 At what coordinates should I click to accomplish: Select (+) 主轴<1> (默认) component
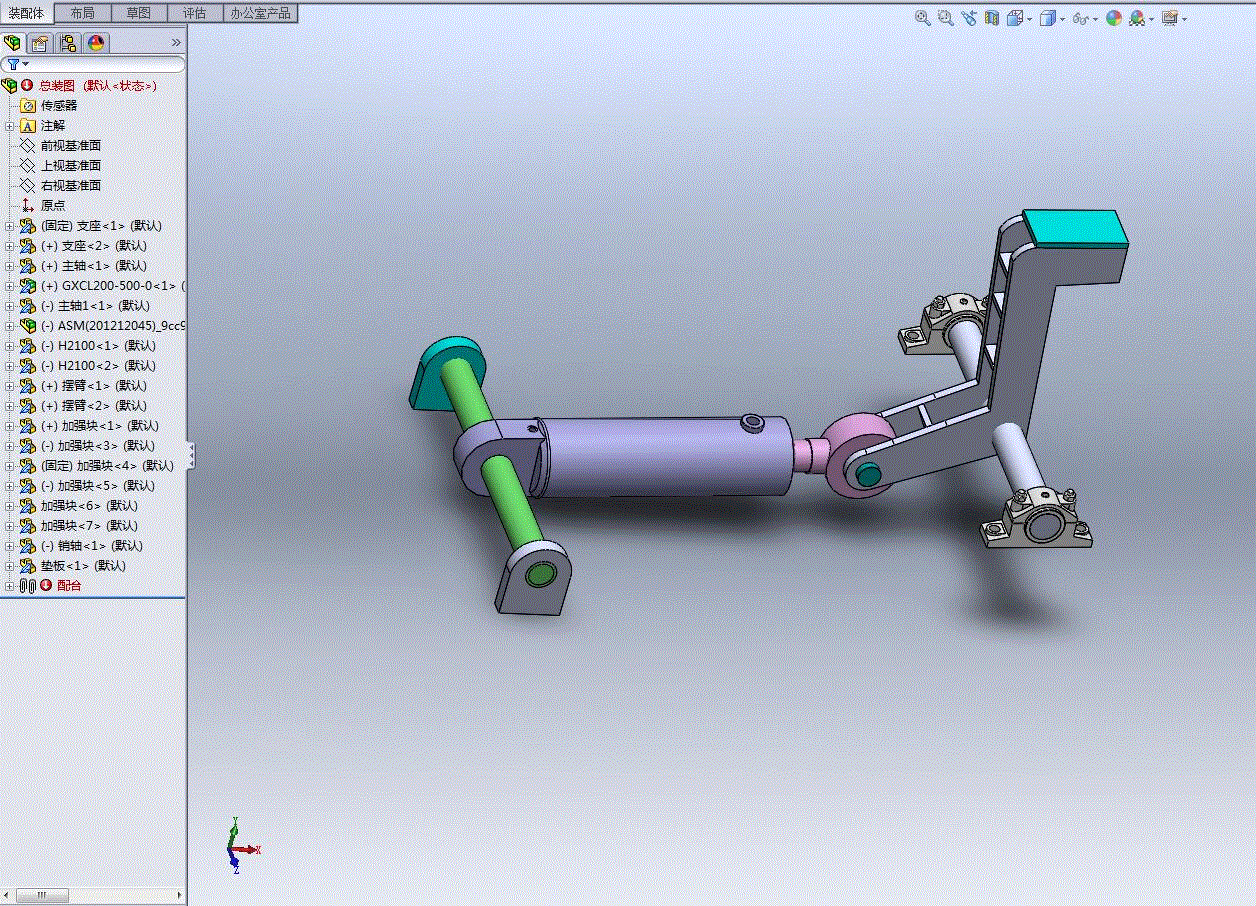tap(94, 265)
